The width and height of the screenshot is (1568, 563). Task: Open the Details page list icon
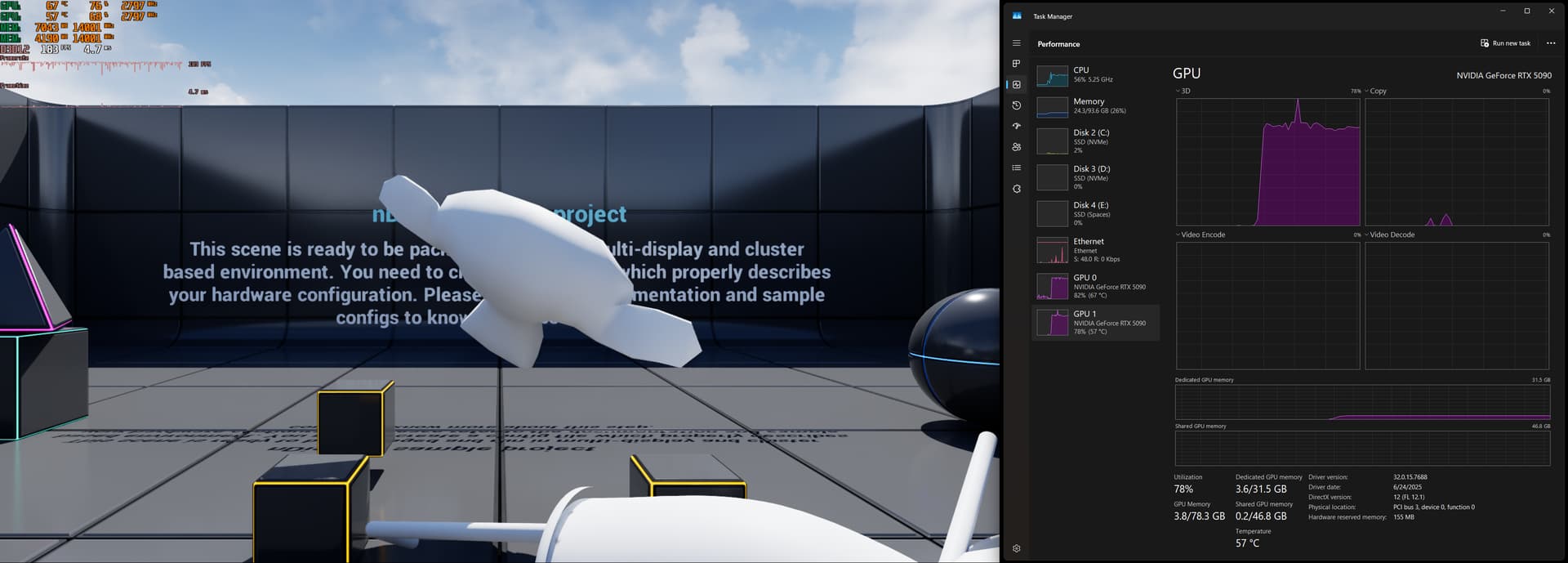(1016, 168)
